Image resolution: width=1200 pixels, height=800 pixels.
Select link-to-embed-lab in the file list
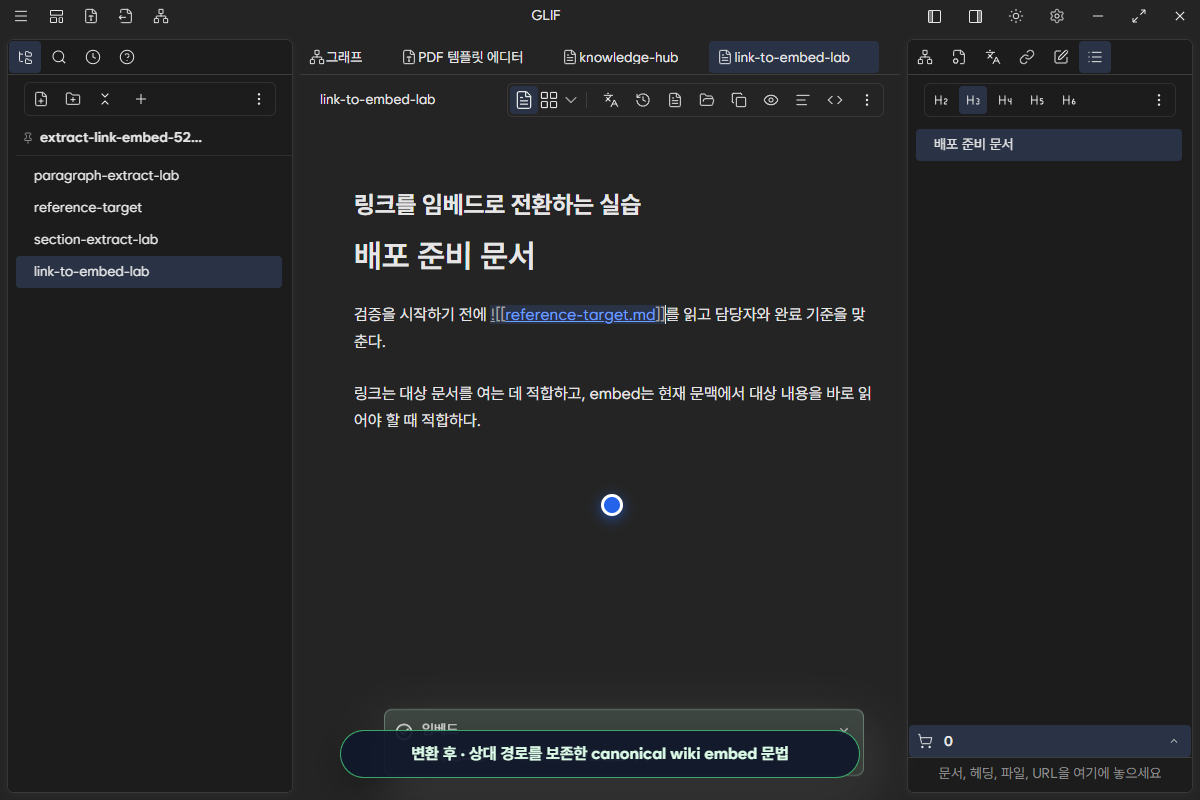[x=149, y=271]
